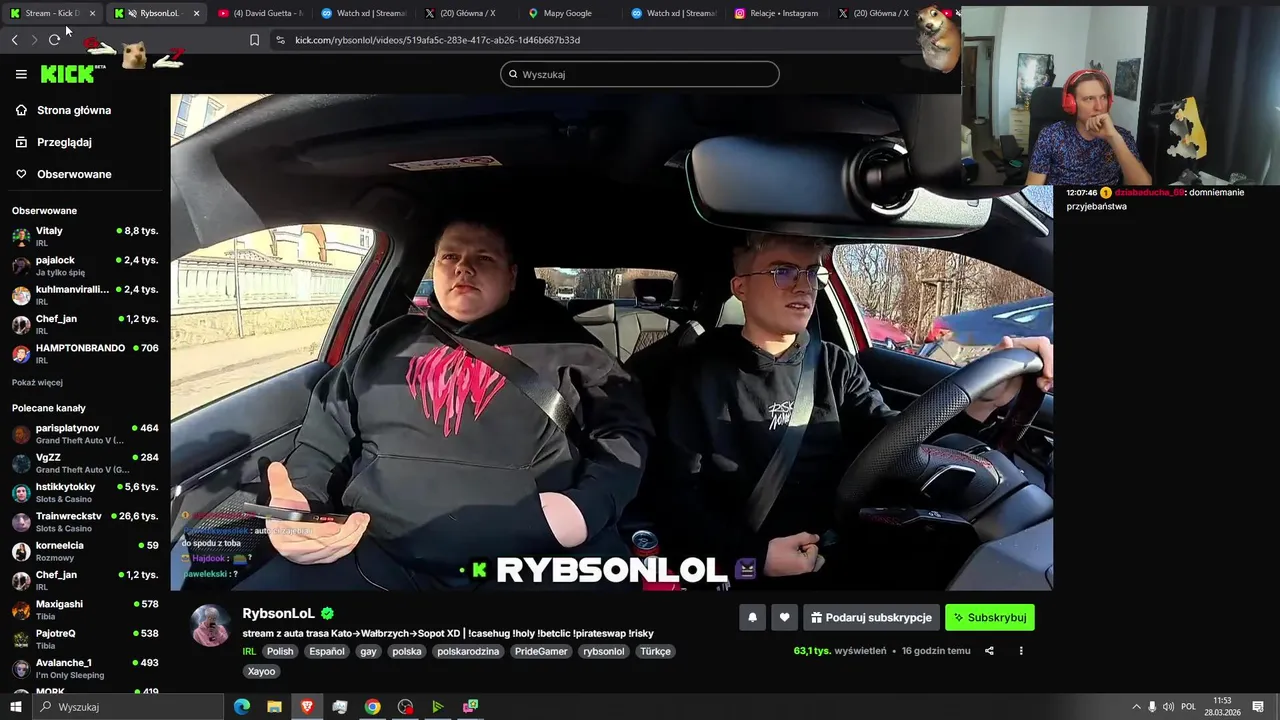
Task: Click korneelcia channel avatar
Action: [x=21, y=551]
